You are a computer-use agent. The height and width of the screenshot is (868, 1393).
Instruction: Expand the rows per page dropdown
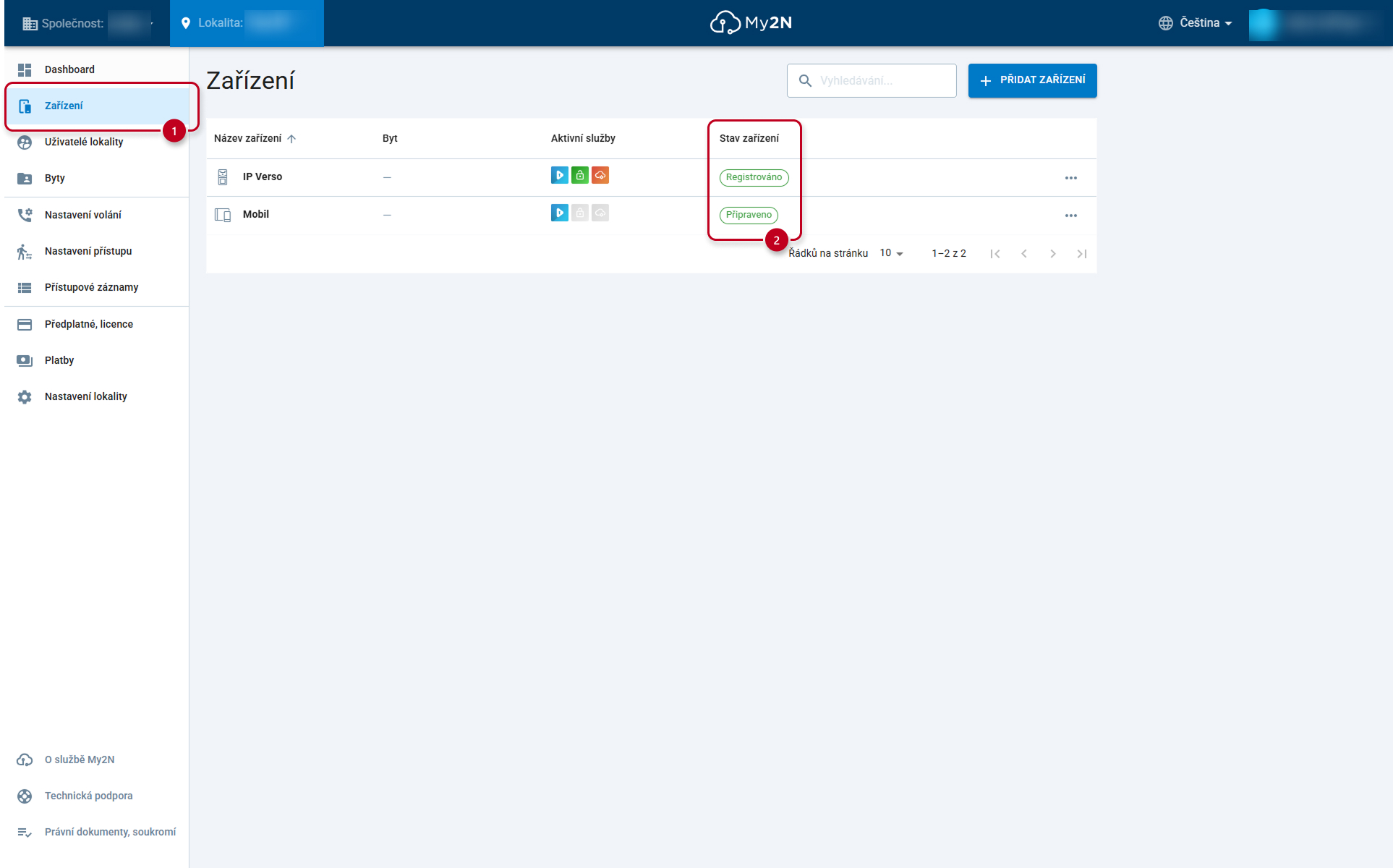pos(891,253)
